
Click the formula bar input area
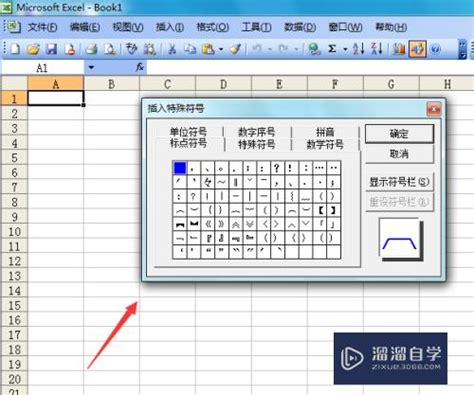click(310, 68)
